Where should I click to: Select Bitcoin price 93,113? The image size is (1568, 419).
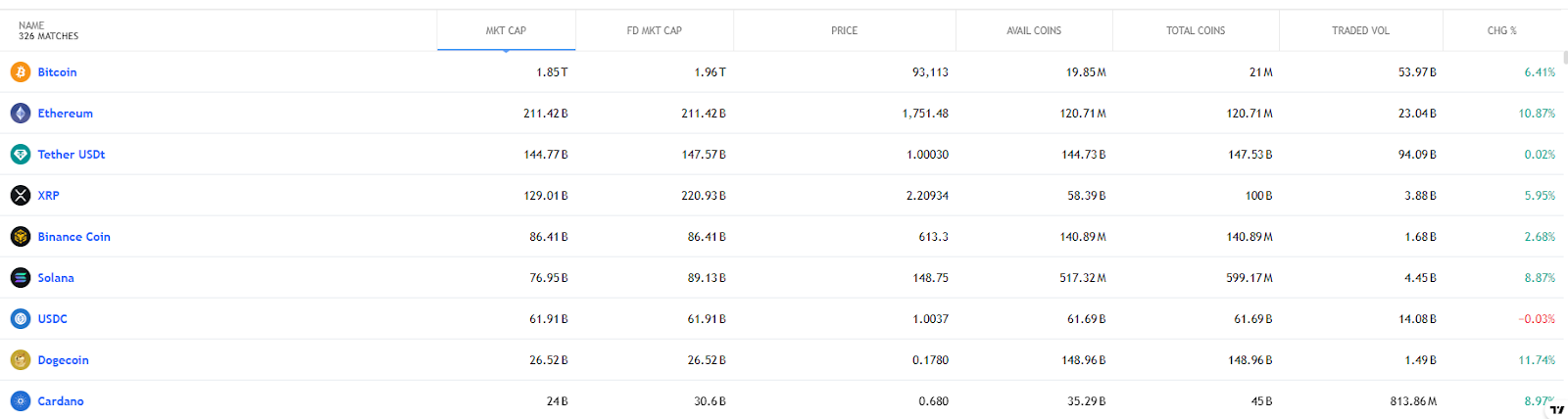(930, 72)
